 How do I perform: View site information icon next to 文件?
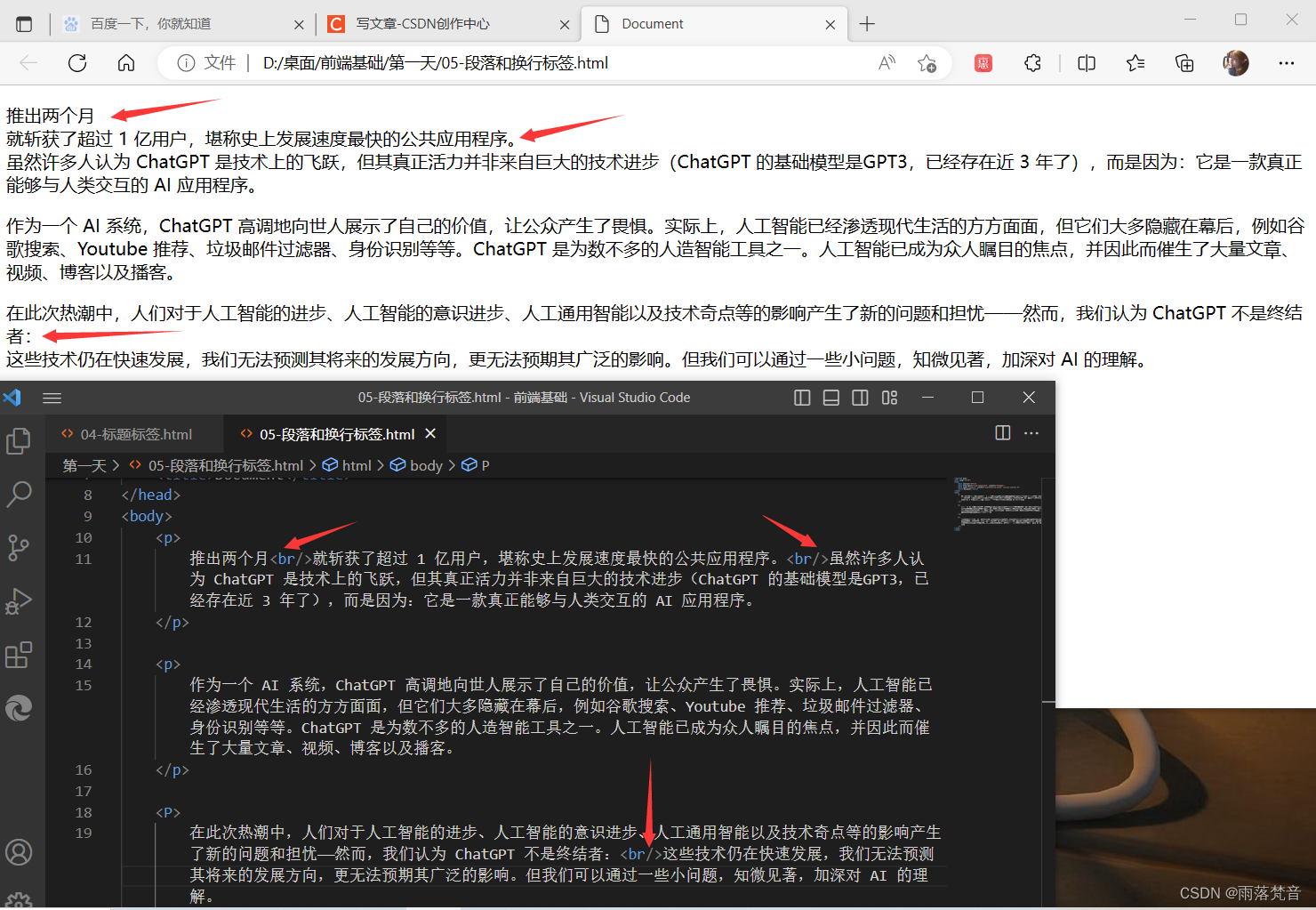coord(186,63)
